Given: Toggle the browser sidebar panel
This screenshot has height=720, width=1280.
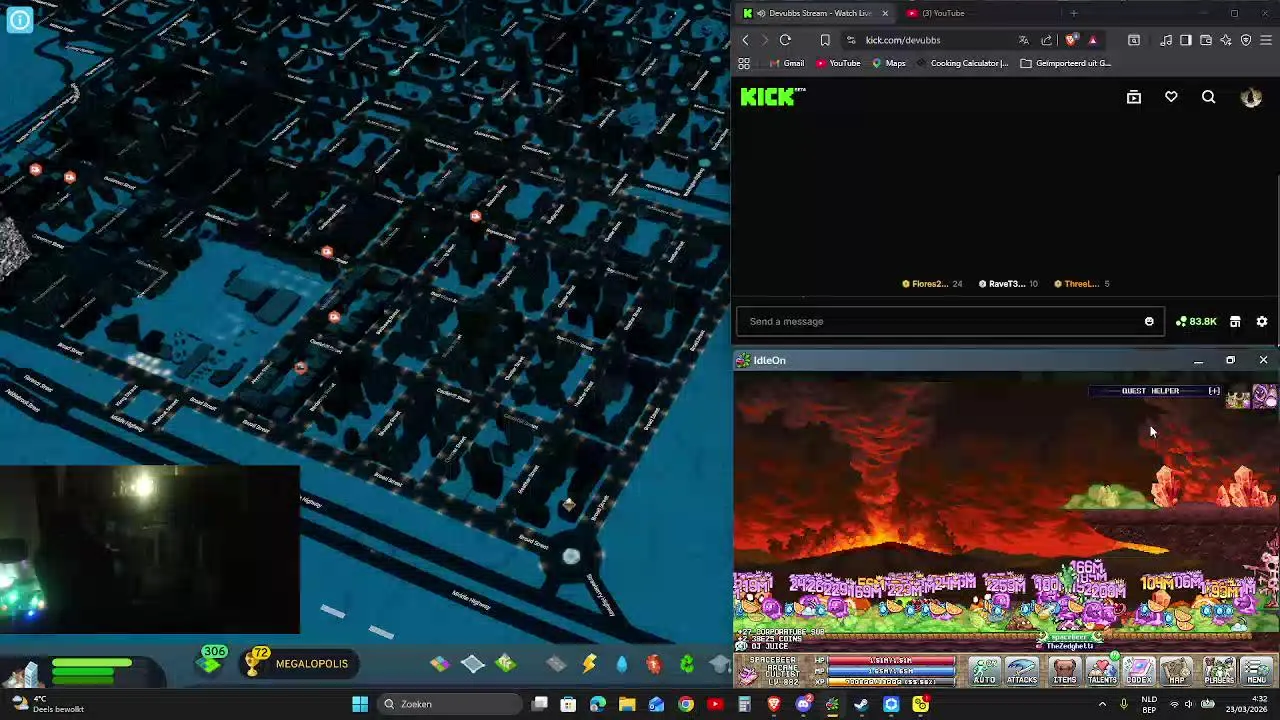Looking at the screenshot, I should click(1185, 40).
